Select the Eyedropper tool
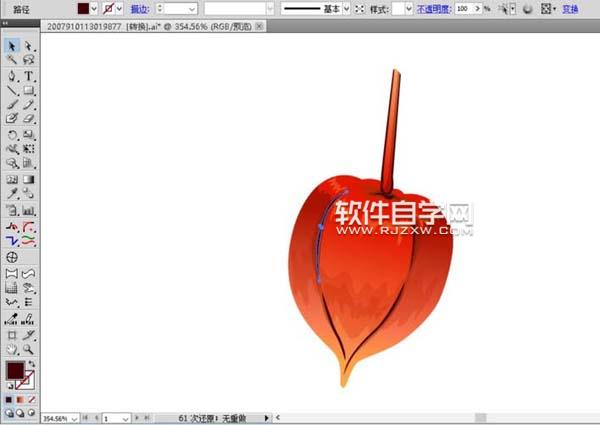Viewport: 600px width, 425px height. tap(12, 194)
